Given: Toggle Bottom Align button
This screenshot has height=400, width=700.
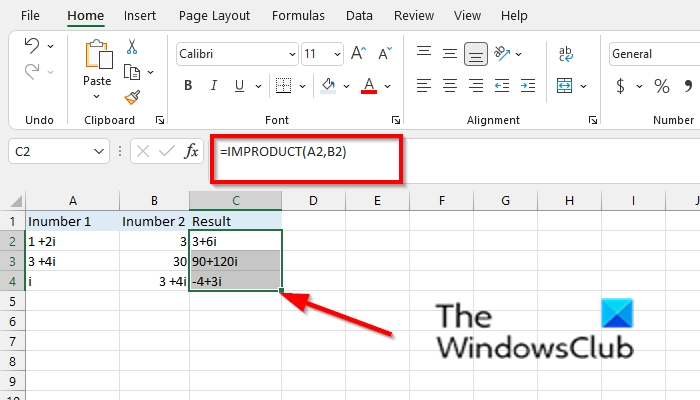Looking at the screenshot, I should pyautogui.click(x=476, y=54).
